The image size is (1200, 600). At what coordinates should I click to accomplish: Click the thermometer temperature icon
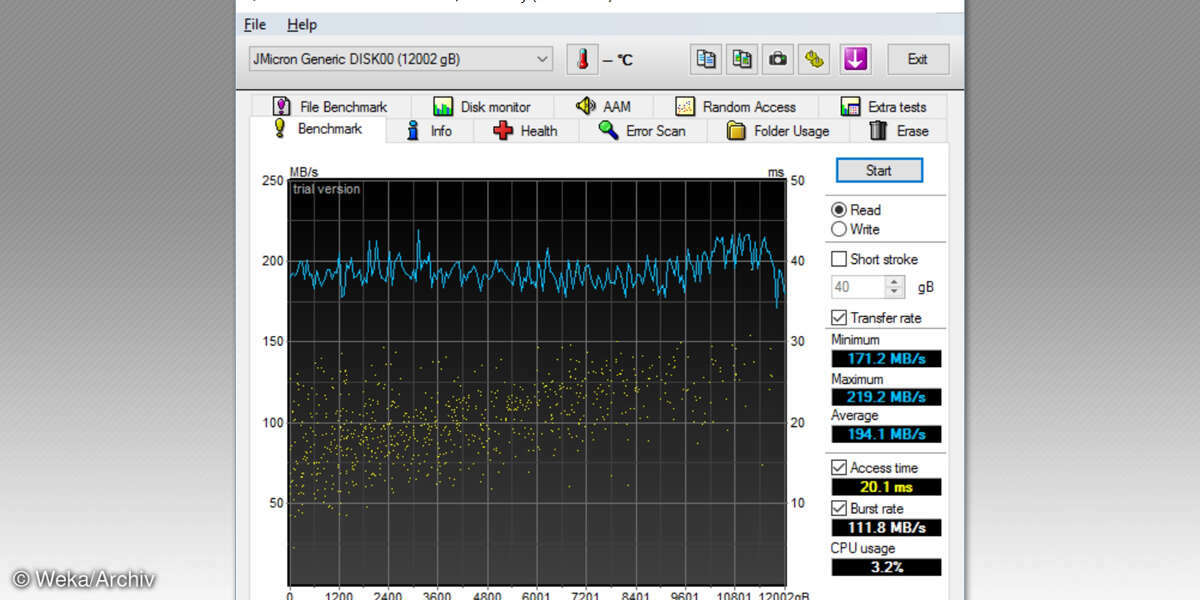pos(581,60)
